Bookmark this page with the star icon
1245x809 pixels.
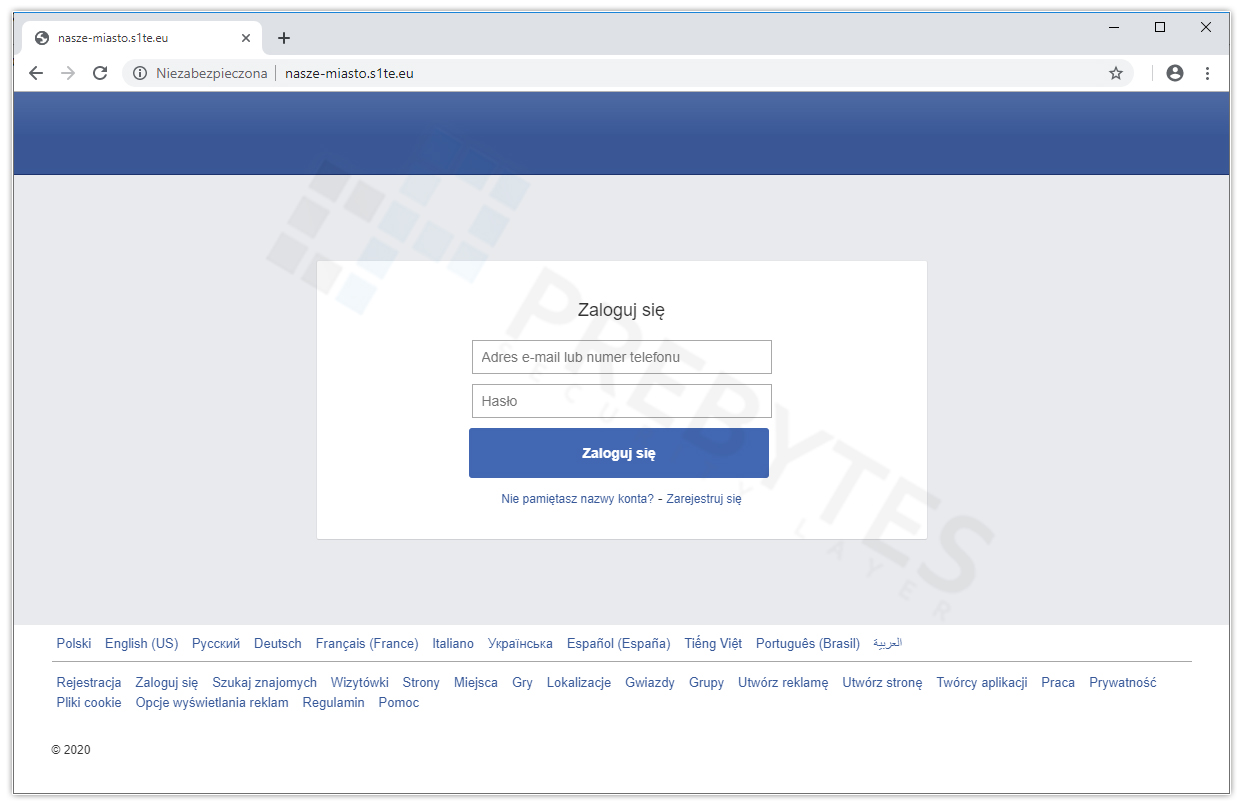[1116, 73]
